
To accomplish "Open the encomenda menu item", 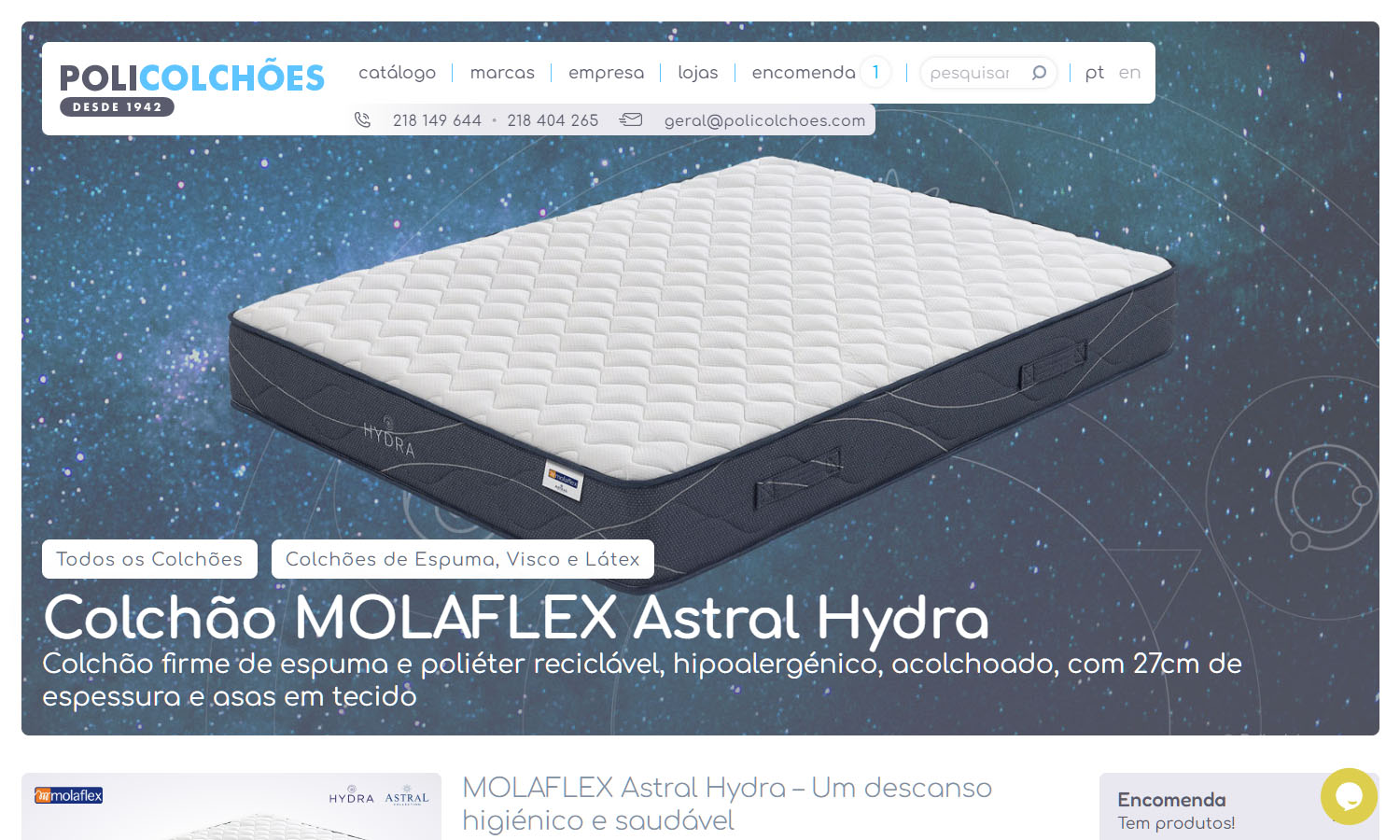I will (x=803, y=73).
